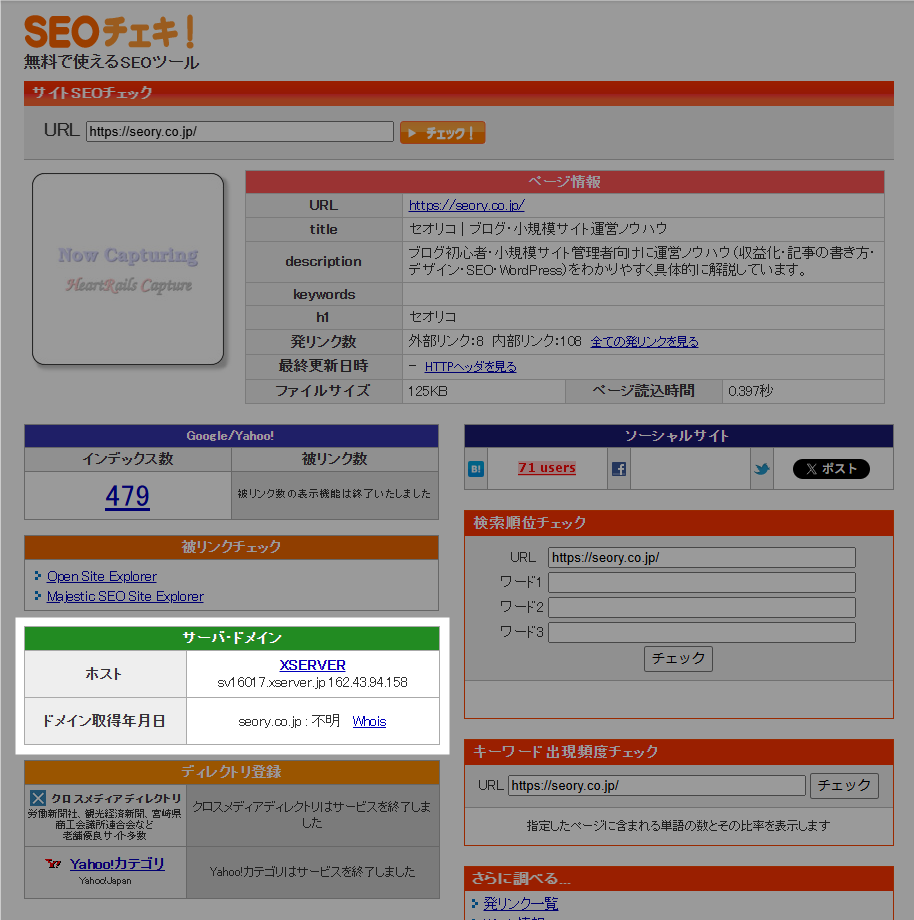This screenshot has height=920, width=914.
Task: Click the arrow bullet beside 発リンク一覧
Action: [x=475, y=903]
